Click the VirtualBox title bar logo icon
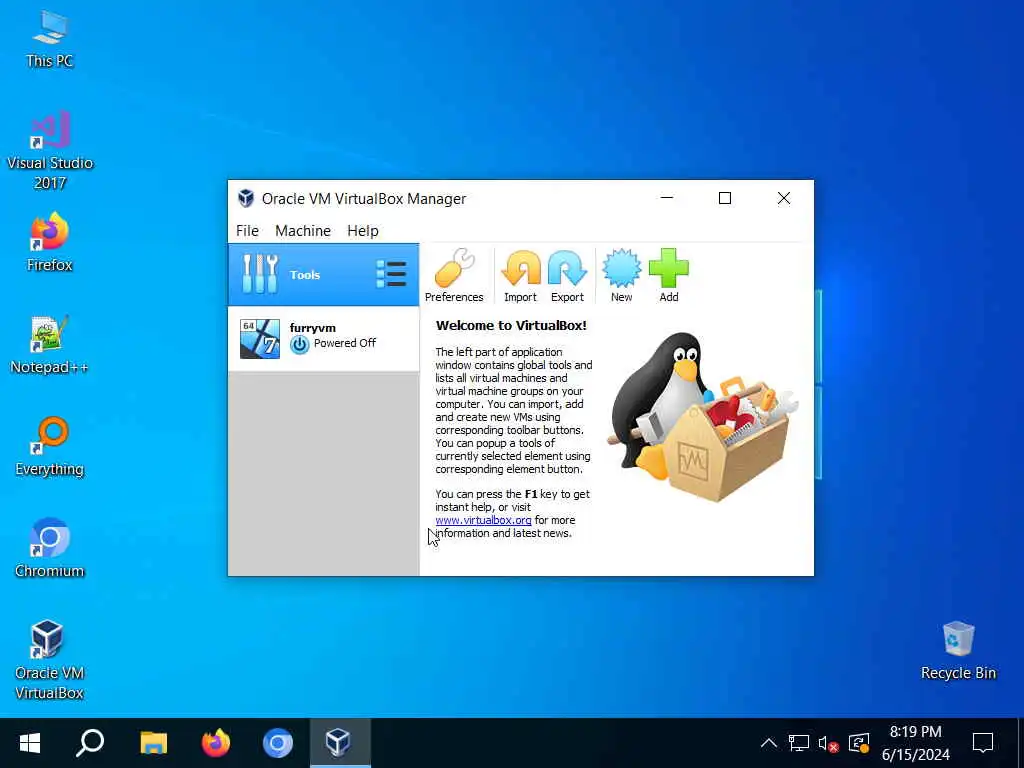Screen dimensions: 1024x768 coord(246,199)
